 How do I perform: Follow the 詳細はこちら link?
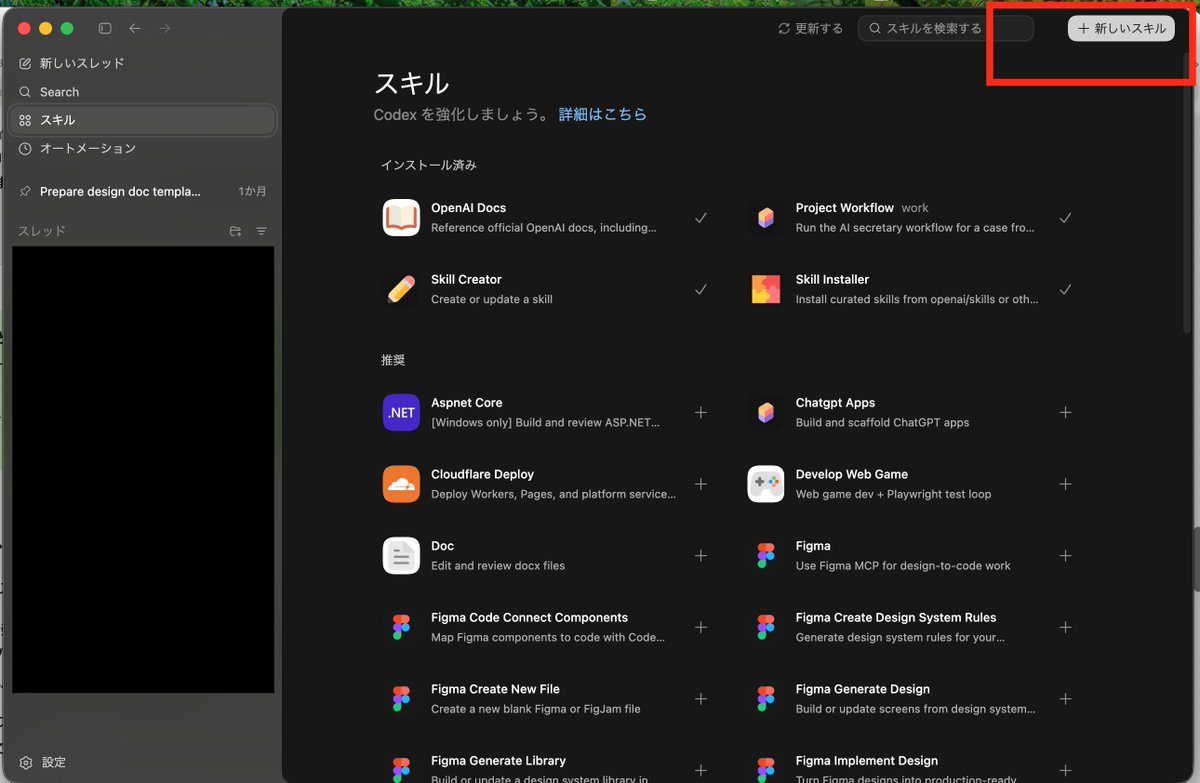[602, 114]
